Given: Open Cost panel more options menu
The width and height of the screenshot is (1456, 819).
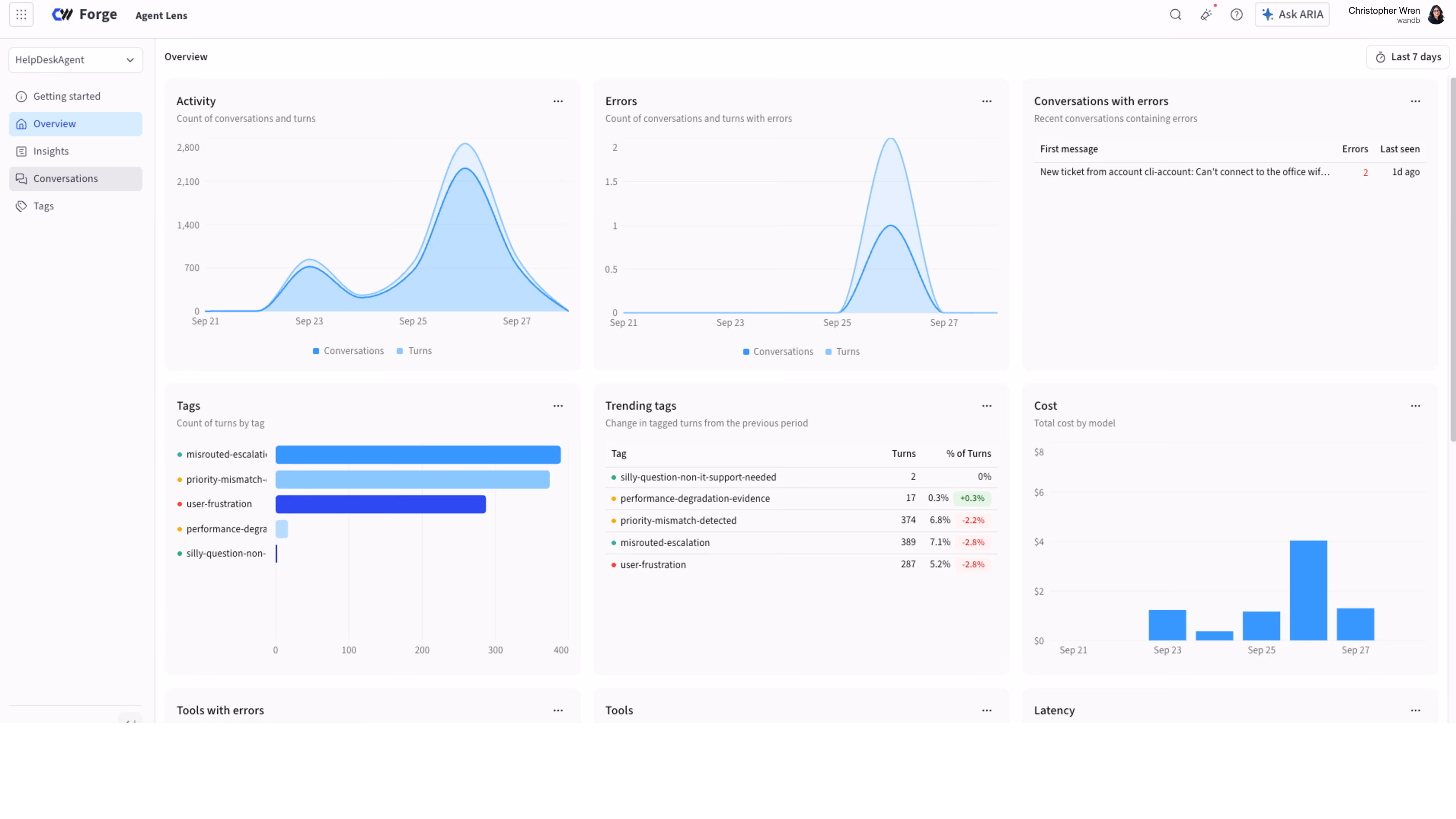Looking at the screenshot, I should coord(1415,406).
